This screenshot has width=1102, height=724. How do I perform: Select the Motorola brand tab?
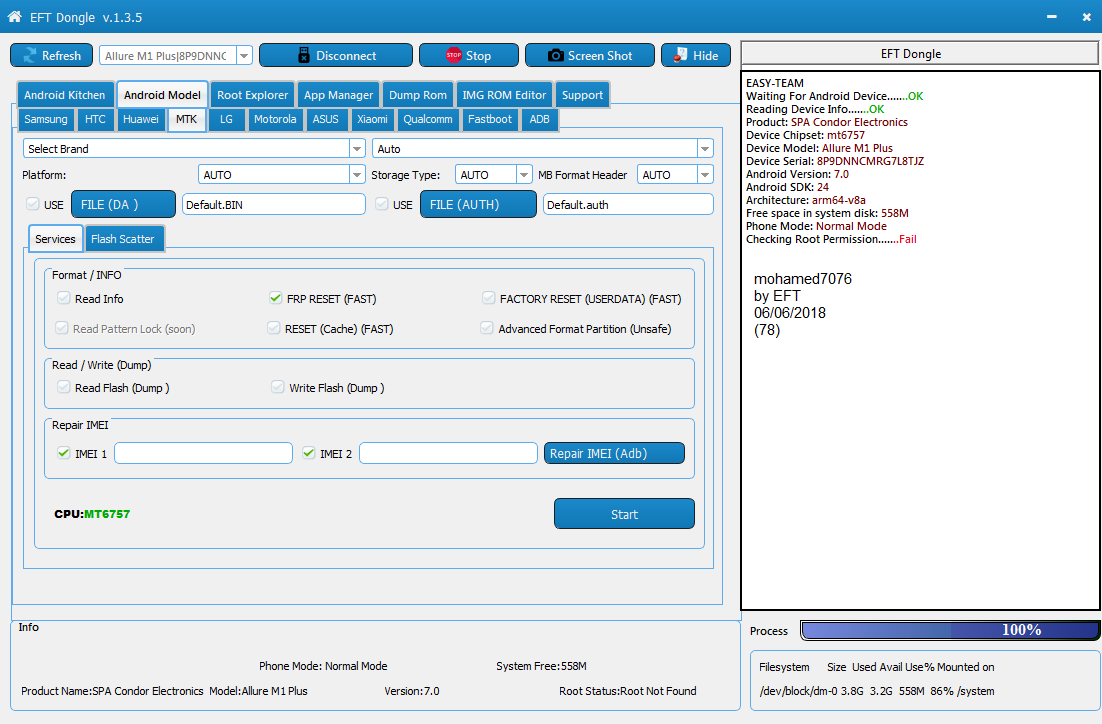(x=275, y=119)
